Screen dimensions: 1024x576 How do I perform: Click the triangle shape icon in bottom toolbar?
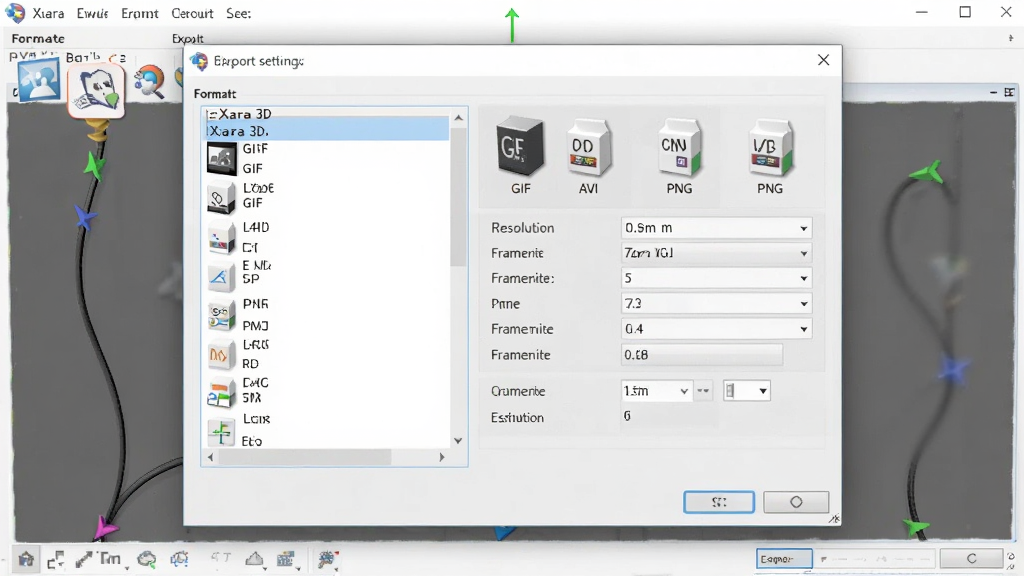pos(254,559)
